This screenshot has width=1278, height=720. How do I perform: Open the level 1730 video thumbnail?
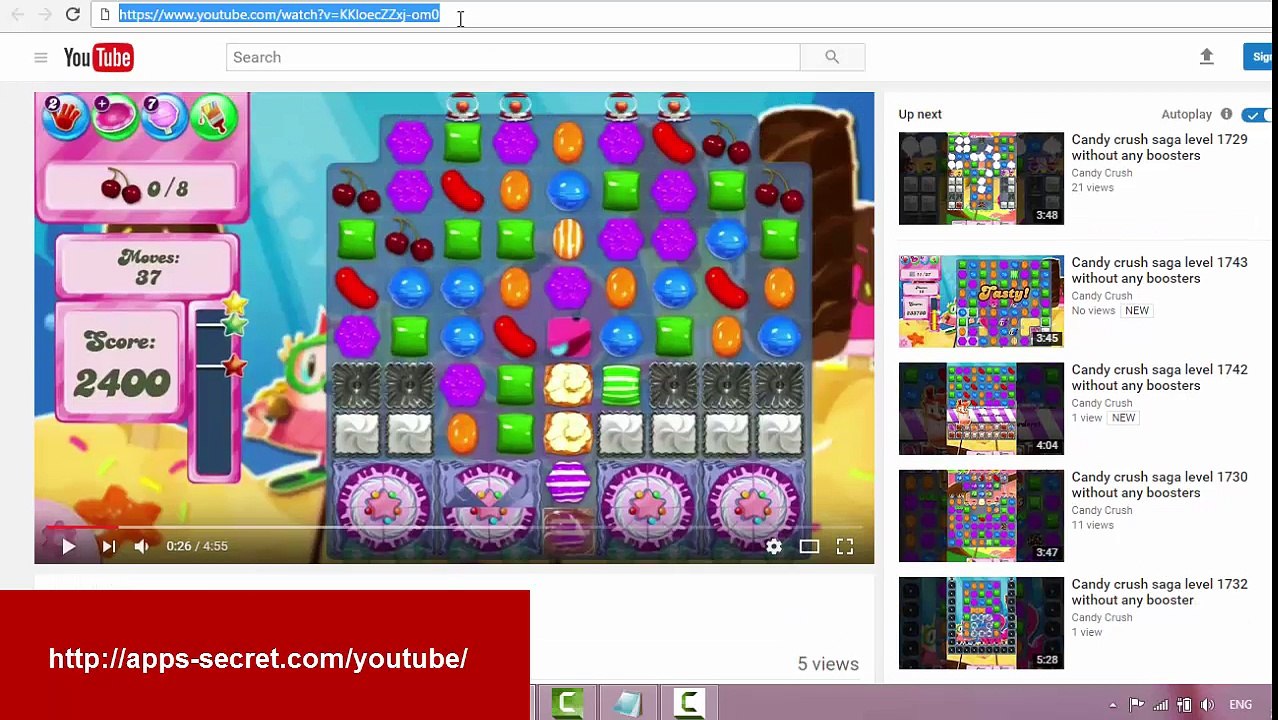coord(981,516)
